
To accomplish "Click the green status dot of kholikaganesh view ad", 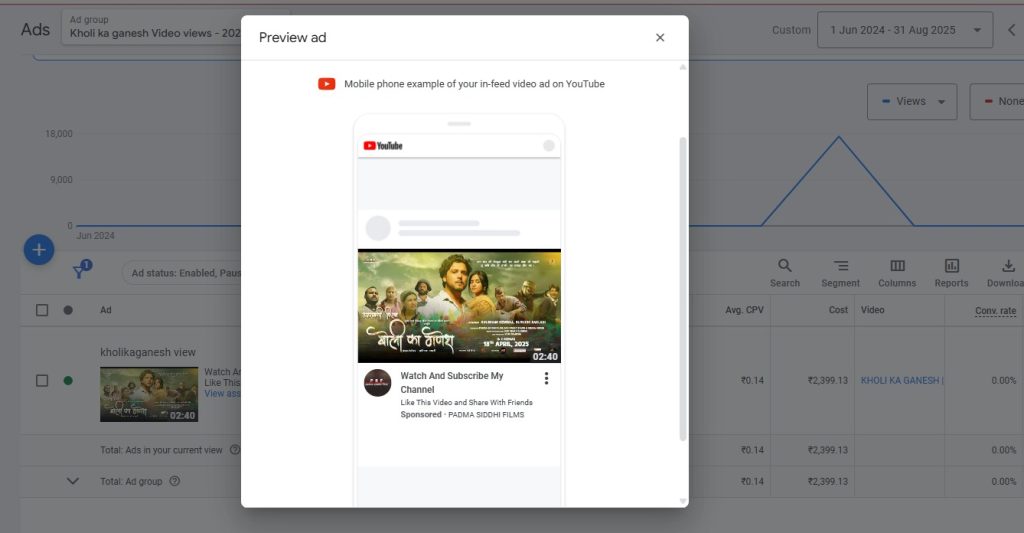I will [68, 380].
